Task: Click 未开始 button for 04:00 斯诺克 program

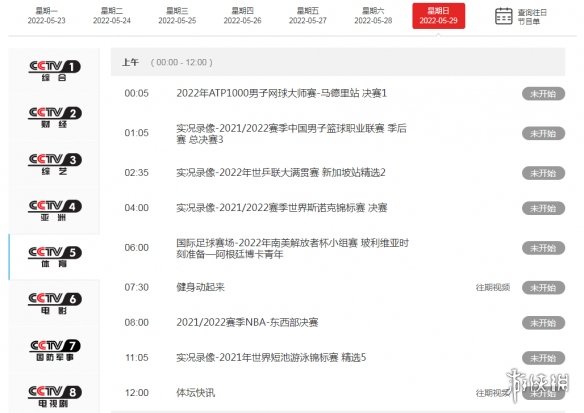Action: [543, 208]
